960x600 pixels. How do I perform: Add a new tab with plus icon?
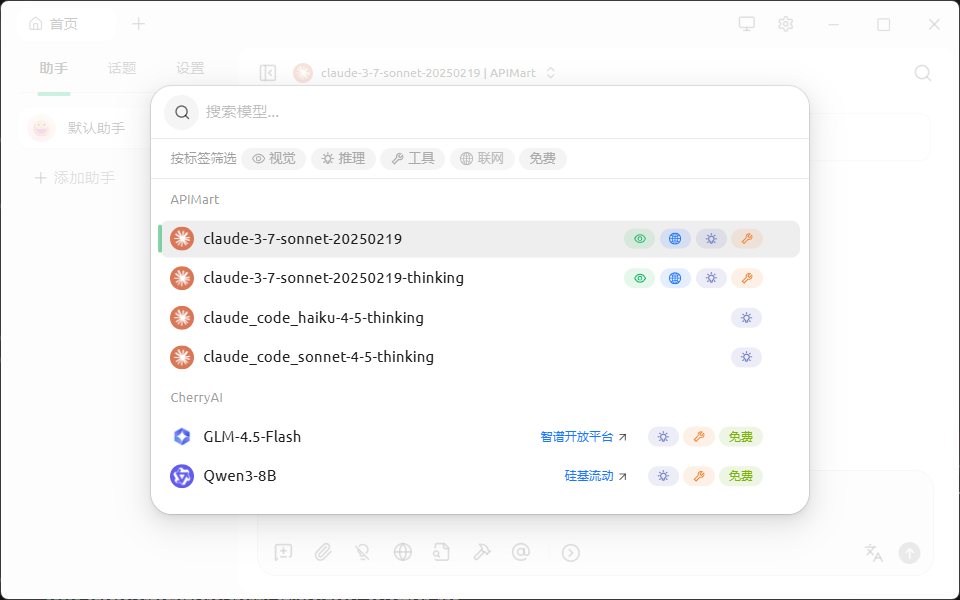tap(139, 24)
